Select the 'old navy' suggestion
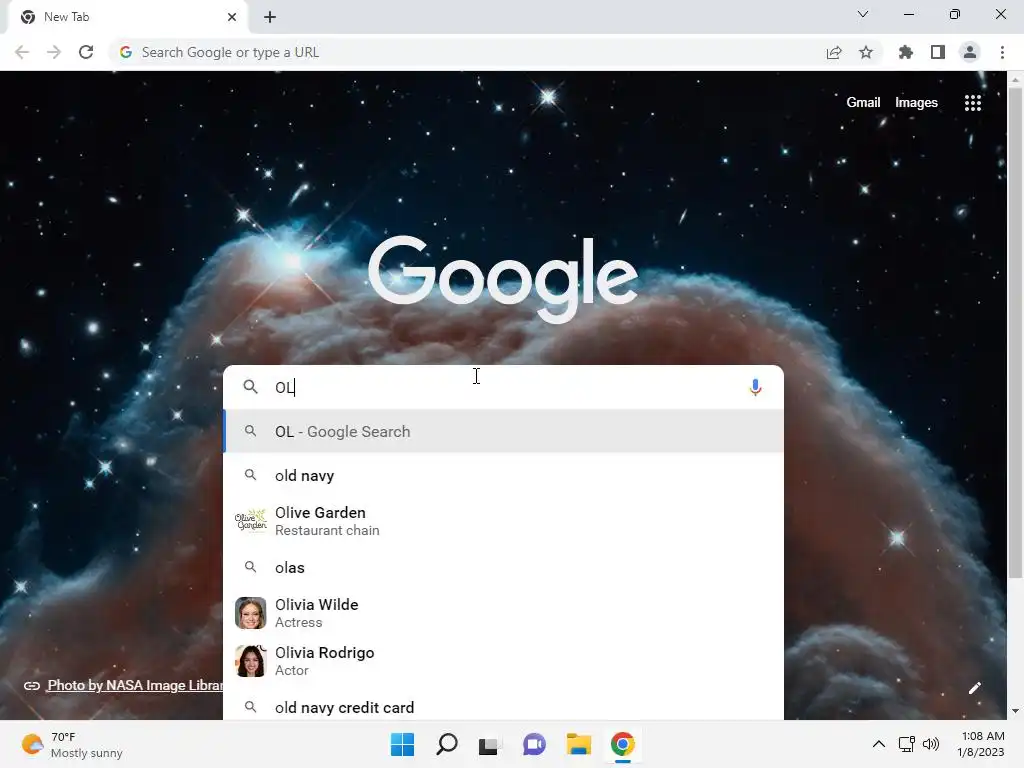Screen dimensions: 1024x768 504,475
